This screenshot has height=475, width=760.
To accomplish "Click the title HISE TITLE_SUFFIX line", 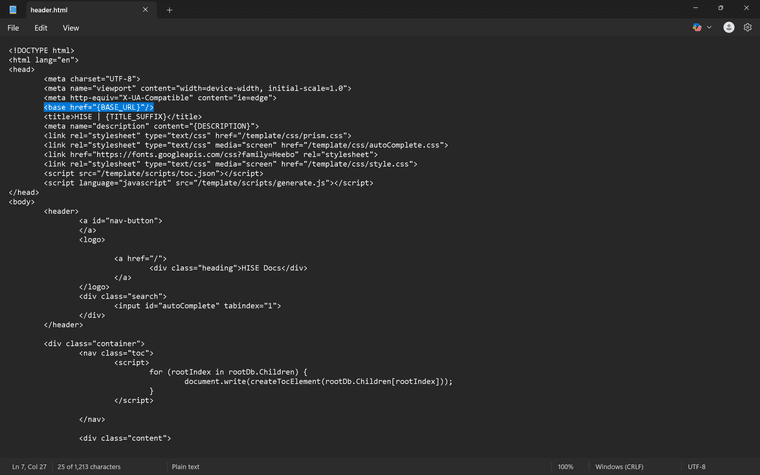I will pyautogui.click(x=123, y=117).
